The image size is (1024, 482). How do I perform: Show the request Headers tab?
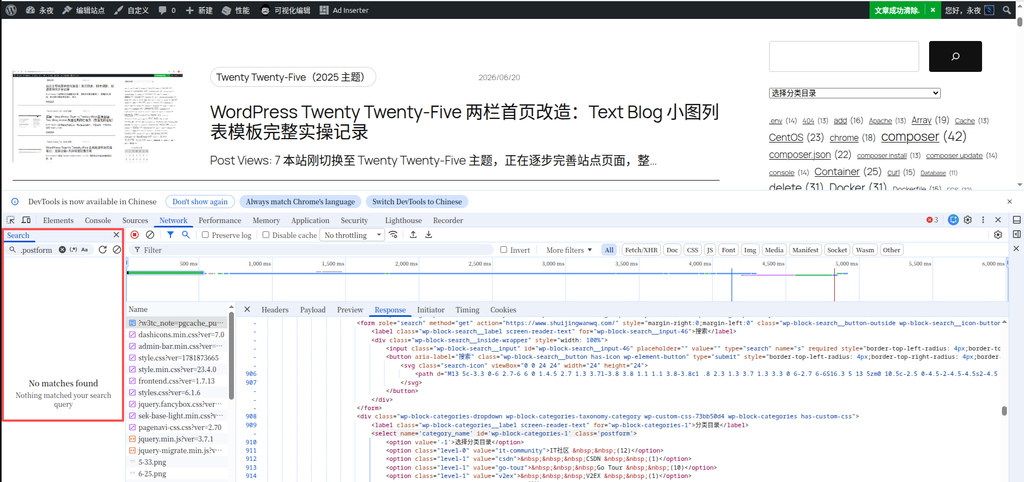[275, 310]
